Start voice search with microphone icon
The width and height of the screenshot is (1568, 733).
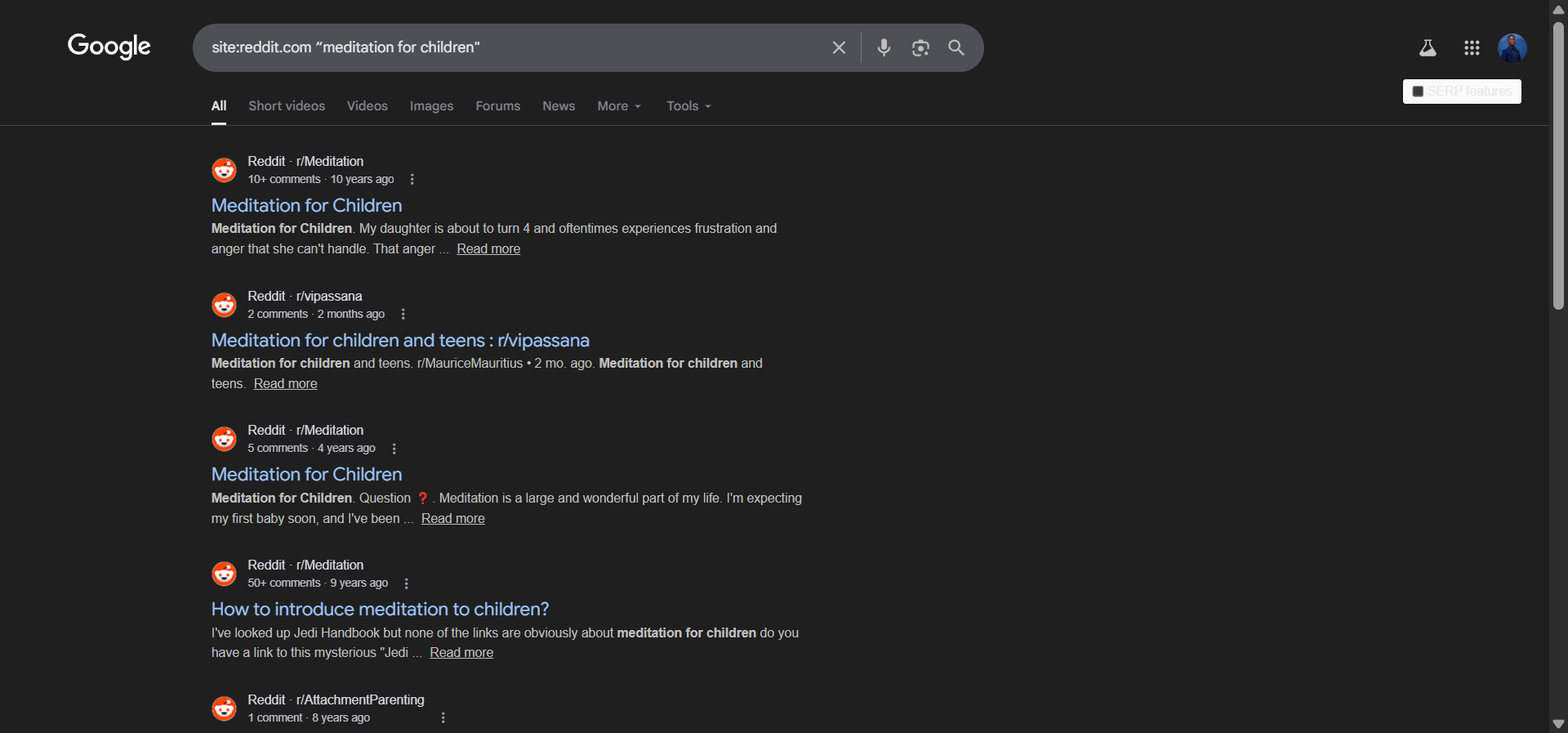(884, 47)
